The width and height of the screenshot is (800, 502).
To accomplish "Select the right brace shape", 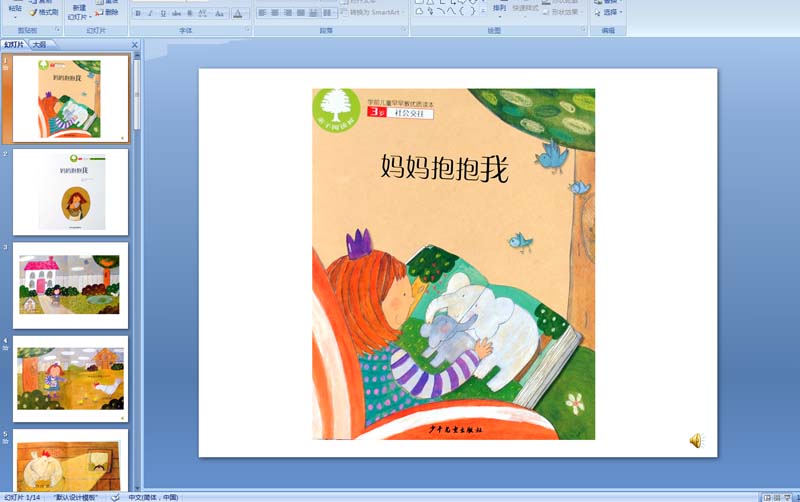I will coord(472,11).
